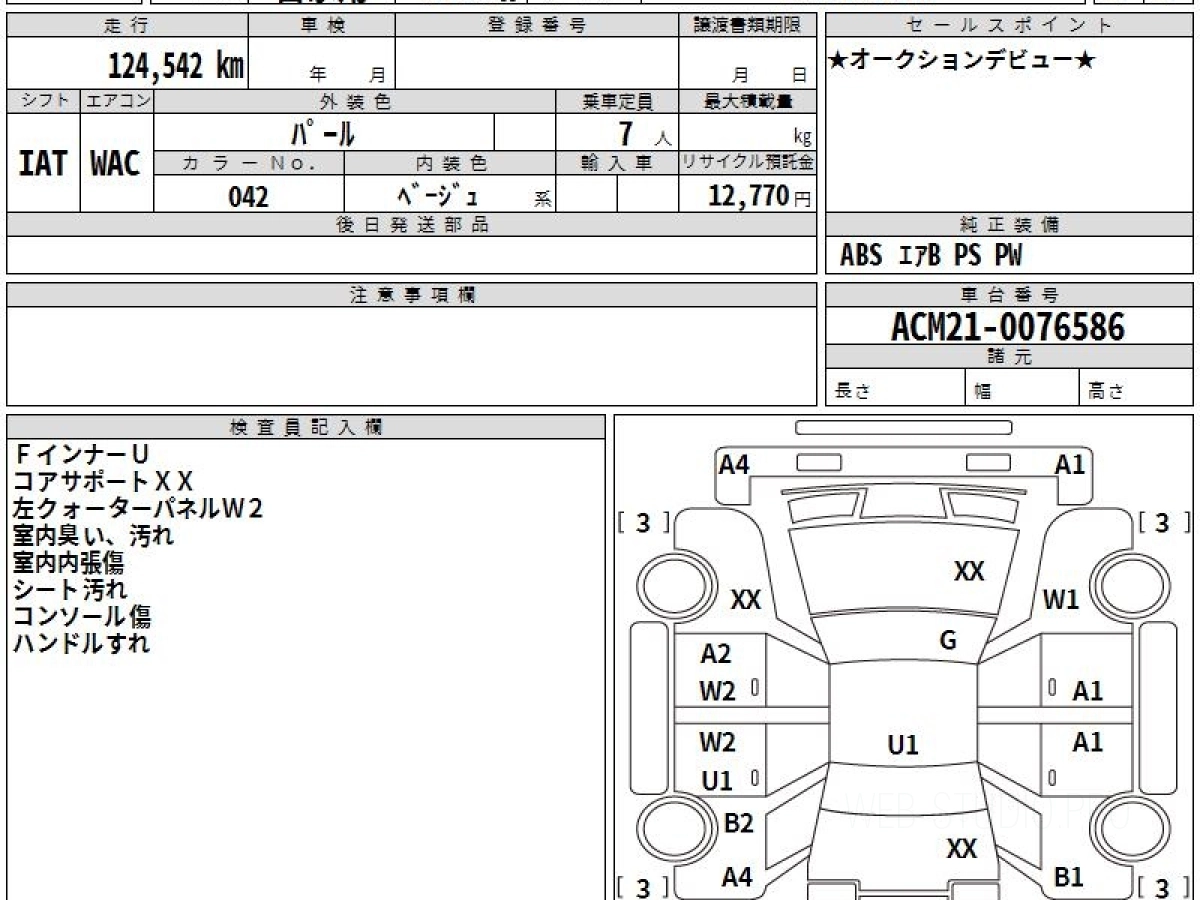The height and width of the screenshot is (900, 1200).
Task: Click the 諸元 header
Action: pos(1010,357)
